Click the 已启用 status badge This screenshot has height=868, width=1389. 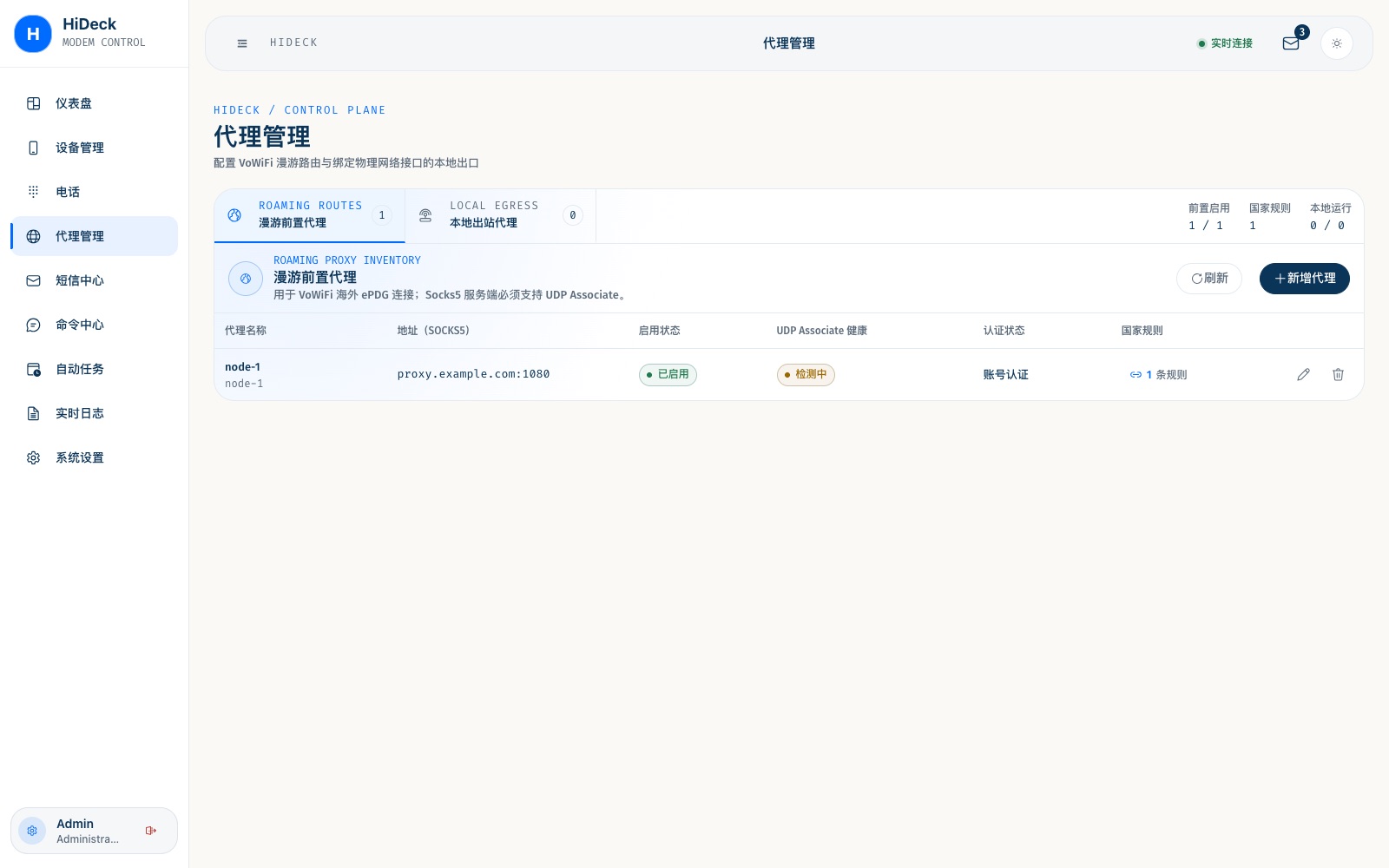tap(668, 374)
